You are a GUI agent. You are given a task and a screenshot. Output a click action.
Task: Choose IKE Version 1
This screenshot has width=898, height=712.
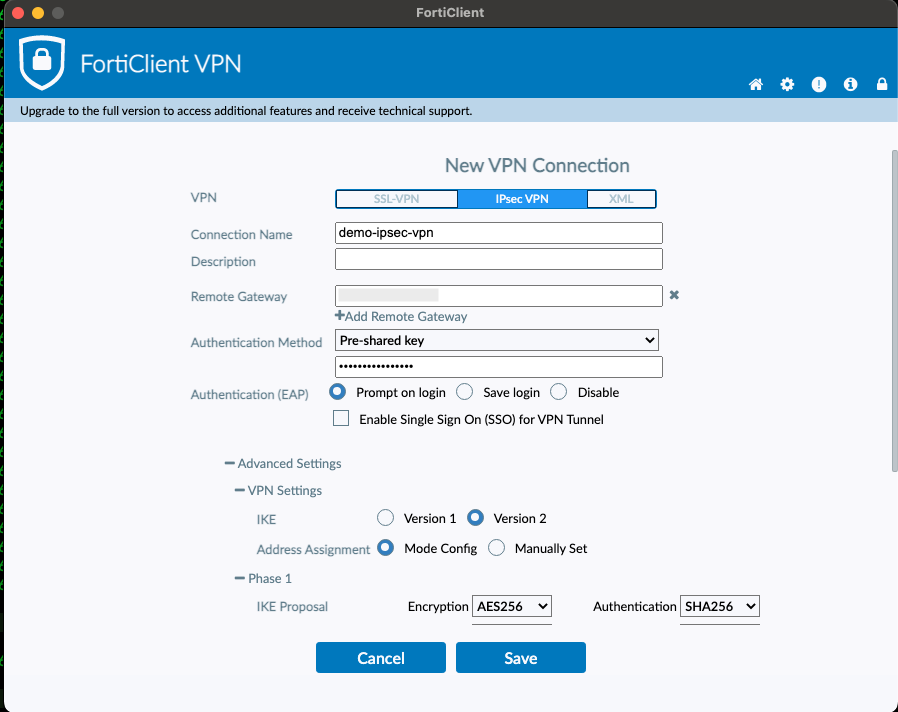385,518
